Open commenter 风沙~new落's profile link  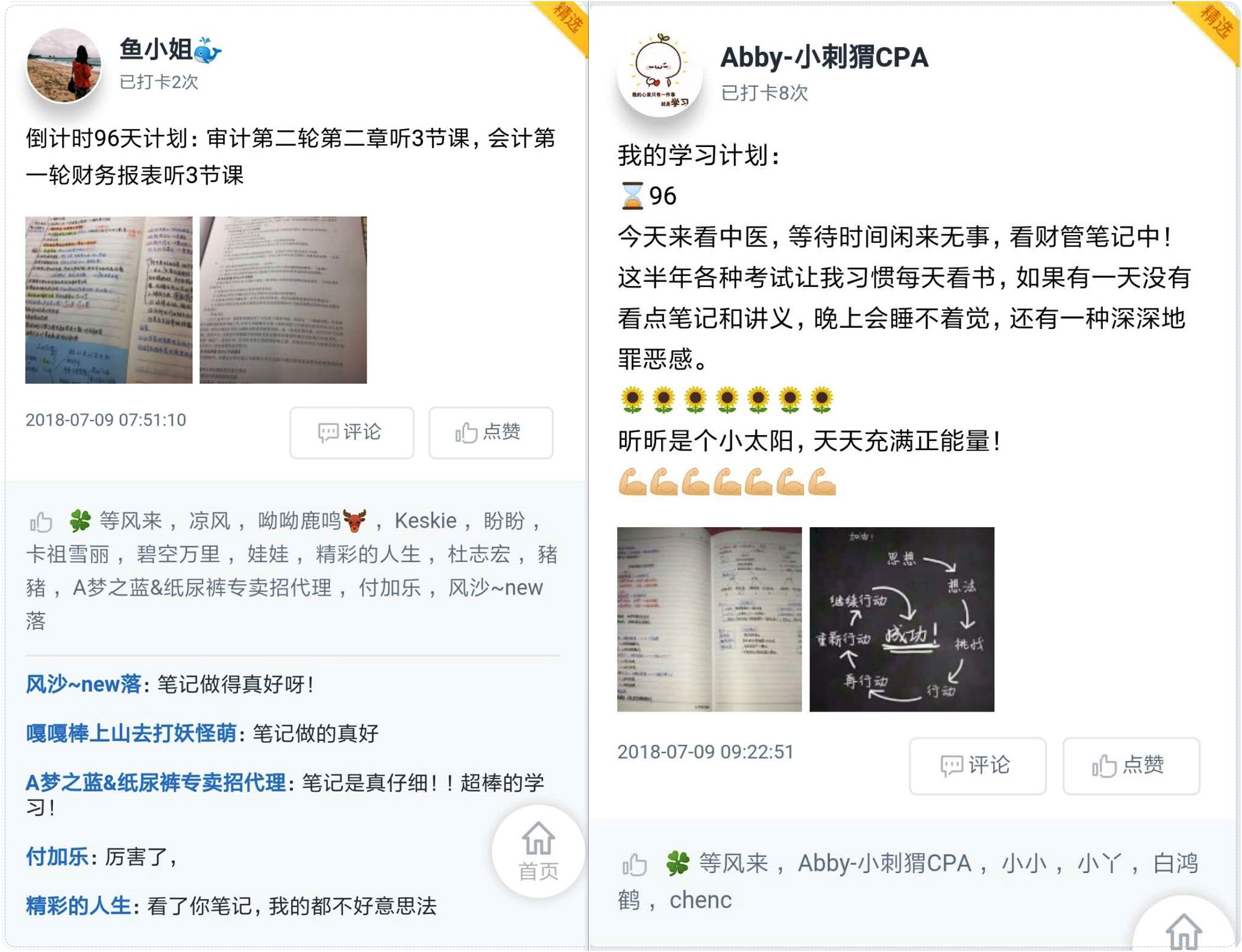click(x=83, y=684)
